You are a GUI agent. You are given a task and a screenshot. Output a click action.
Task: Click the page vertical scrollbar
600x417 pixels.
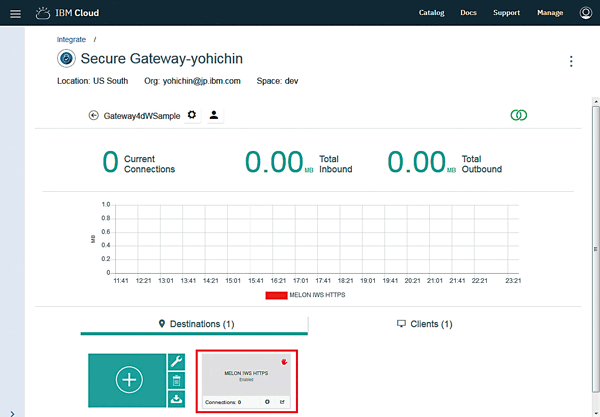(x=595, y=249)
